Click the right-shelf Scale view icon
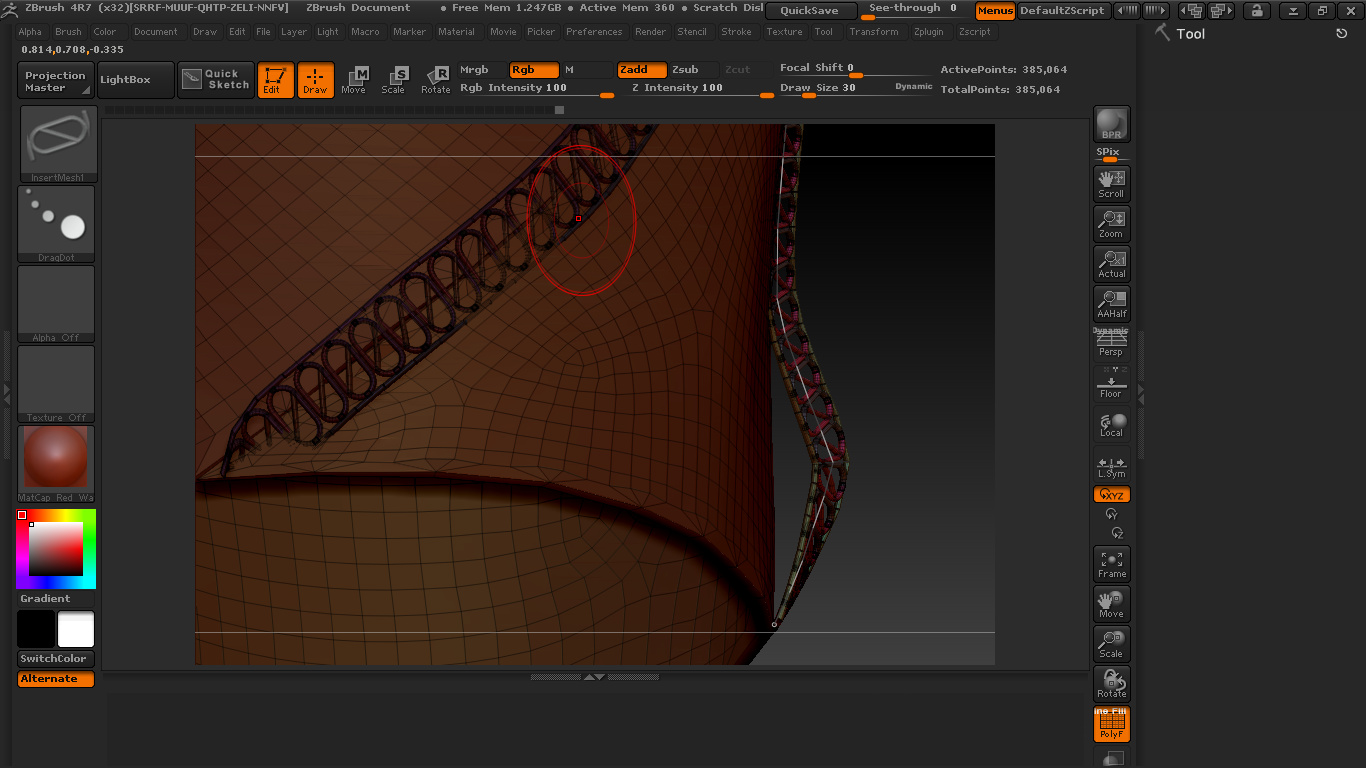The image size is (1366, 768). click(1111, 644)
